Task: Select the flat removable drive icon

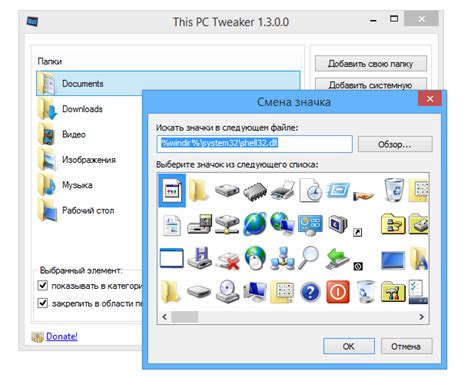Action: coord(199,292)
